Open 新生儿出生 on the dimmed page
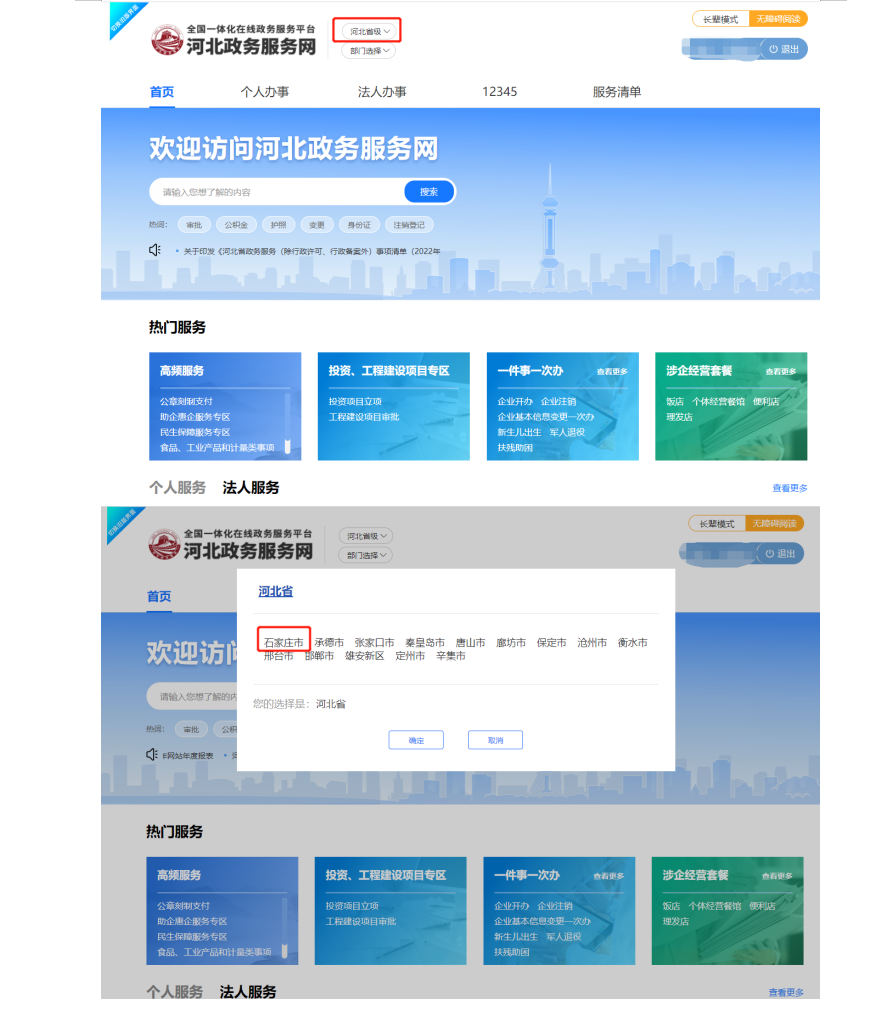This screenshot has width=880, height=1016. 516,936
